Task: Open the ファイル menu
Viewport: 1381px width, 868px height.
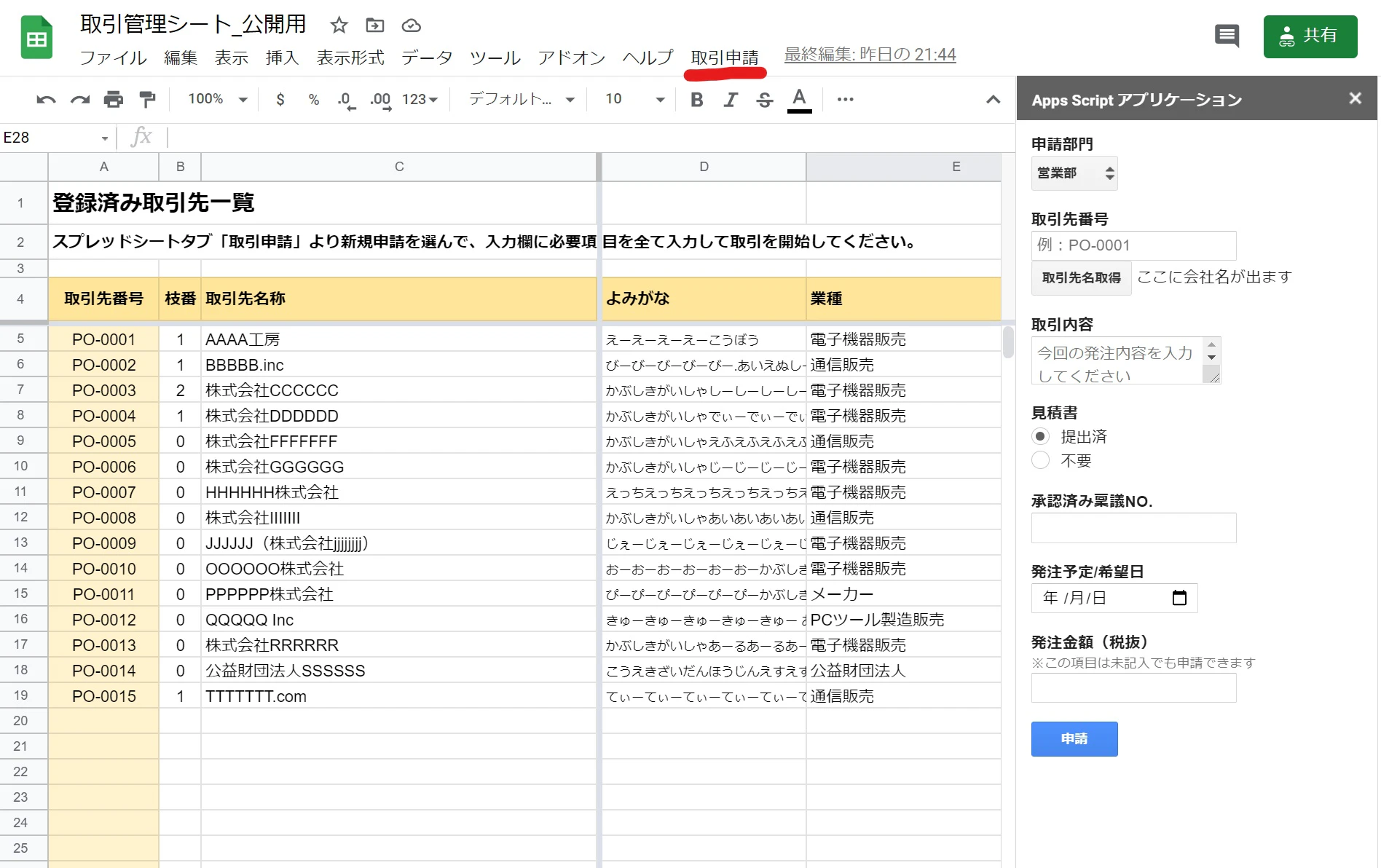Action: pyautogui.click(x=113, y=57)
